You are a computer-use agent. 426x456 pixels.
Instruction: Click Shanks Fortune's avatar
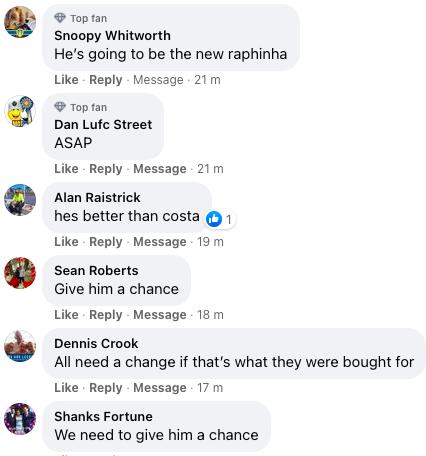pyautogui.click(x=20, y=419)
